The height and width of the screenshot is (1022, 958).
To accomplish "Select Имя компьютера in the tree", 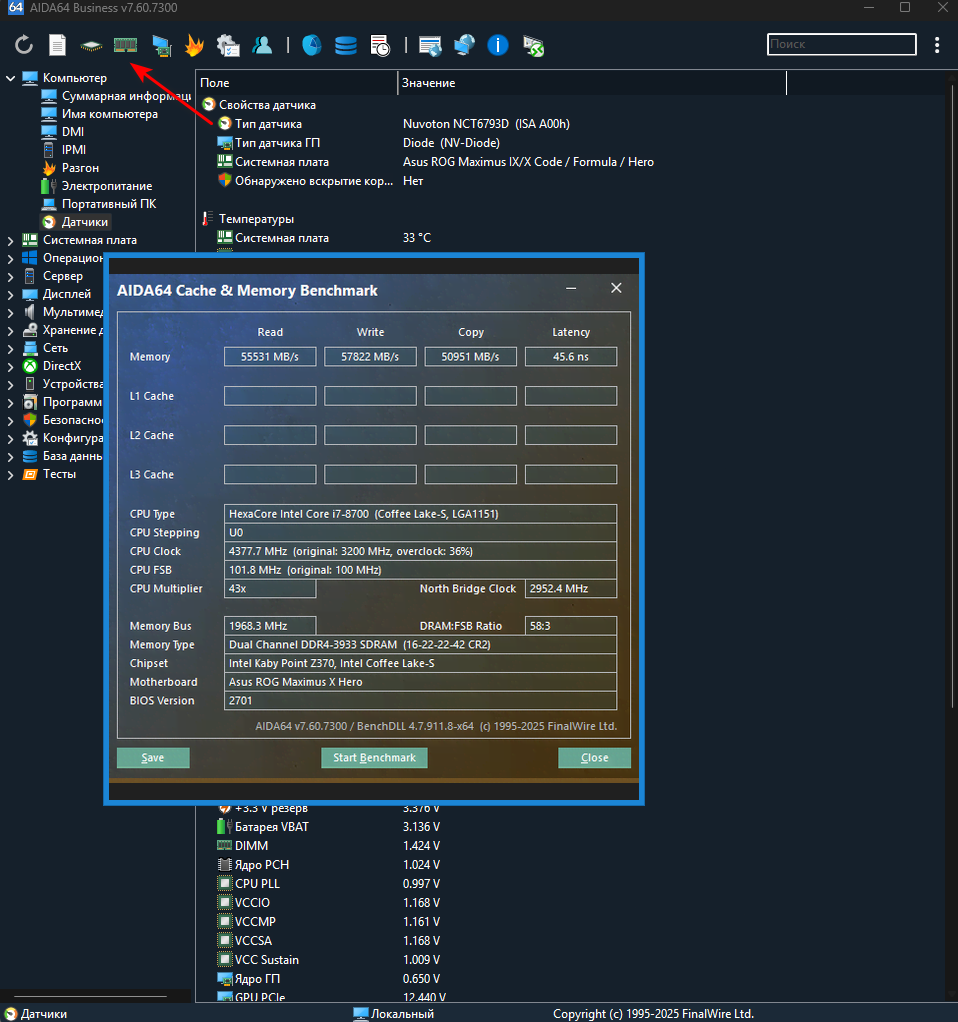I will (109, 114).
